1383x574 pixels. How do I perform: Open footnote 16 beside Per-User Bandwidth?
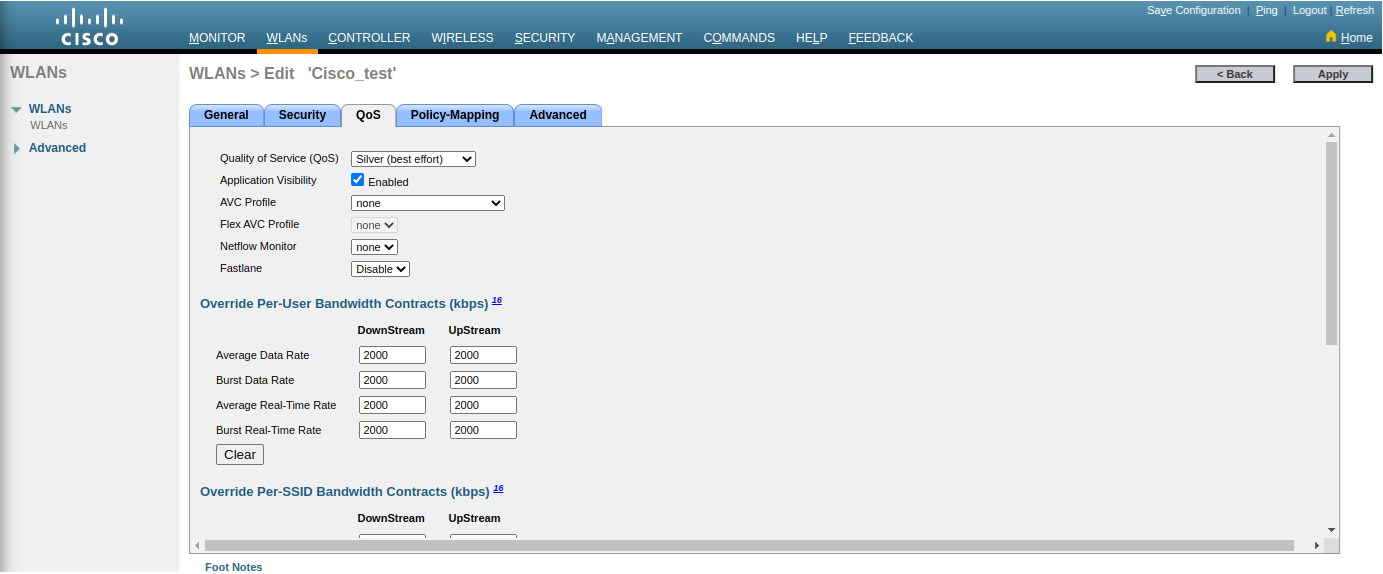(497, 300)
